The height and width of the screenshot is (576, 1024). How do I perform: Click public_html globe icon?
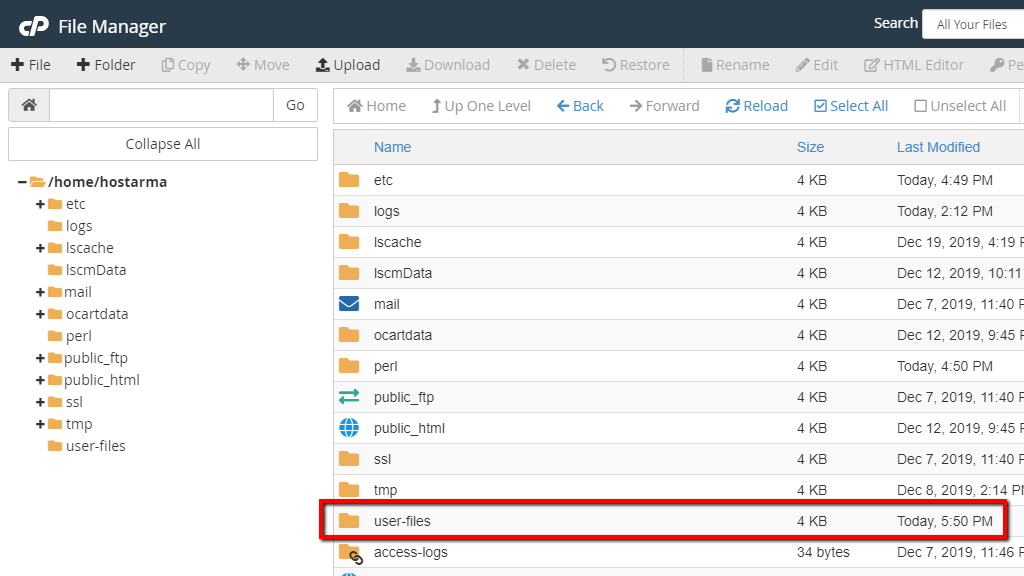coord(349,428)
